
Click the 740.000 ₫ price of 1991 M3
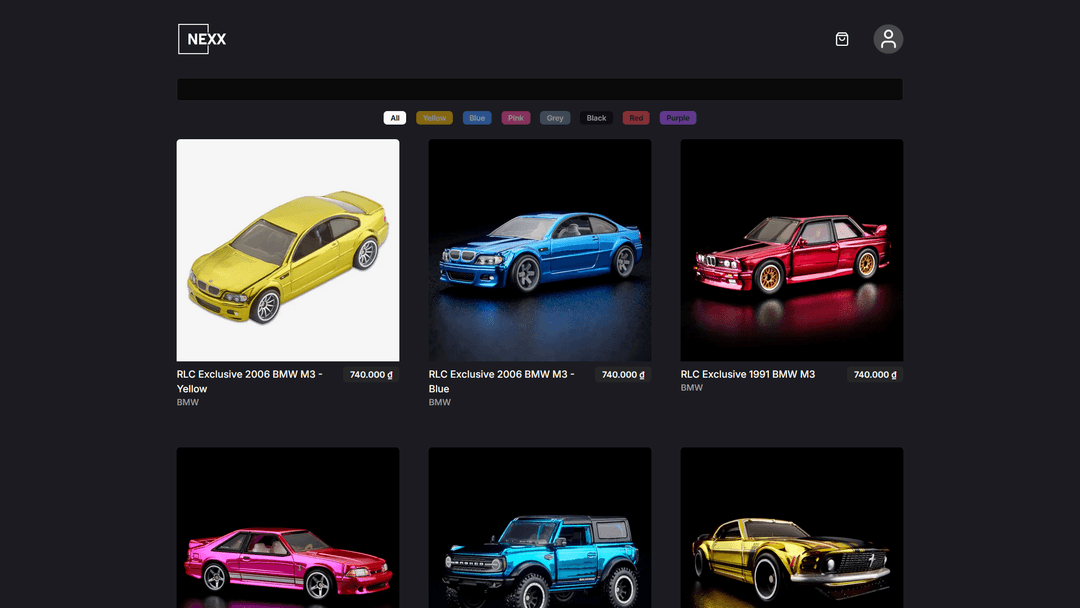[875, 375]
